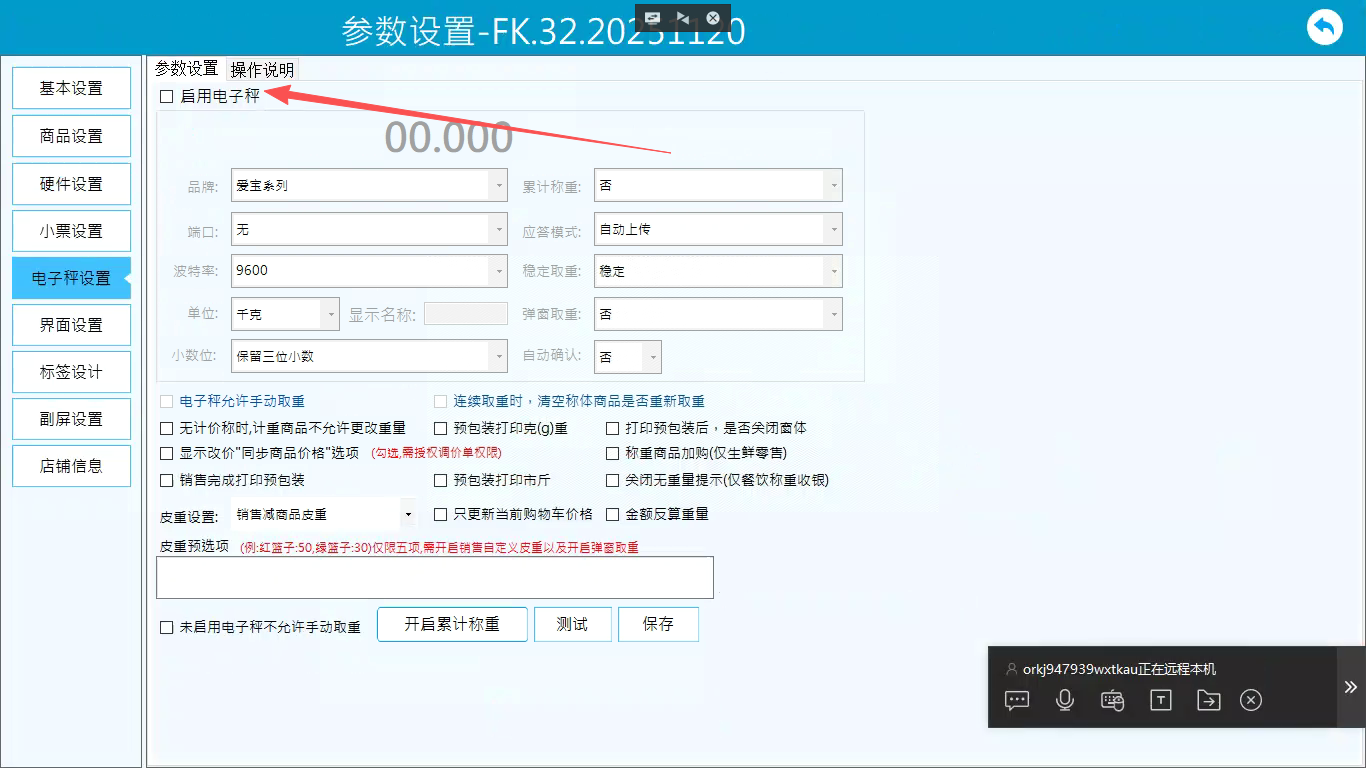Screen dimensions: 1366x768
Task: Click the blue back arrow icon
Action: point(1324,27)
